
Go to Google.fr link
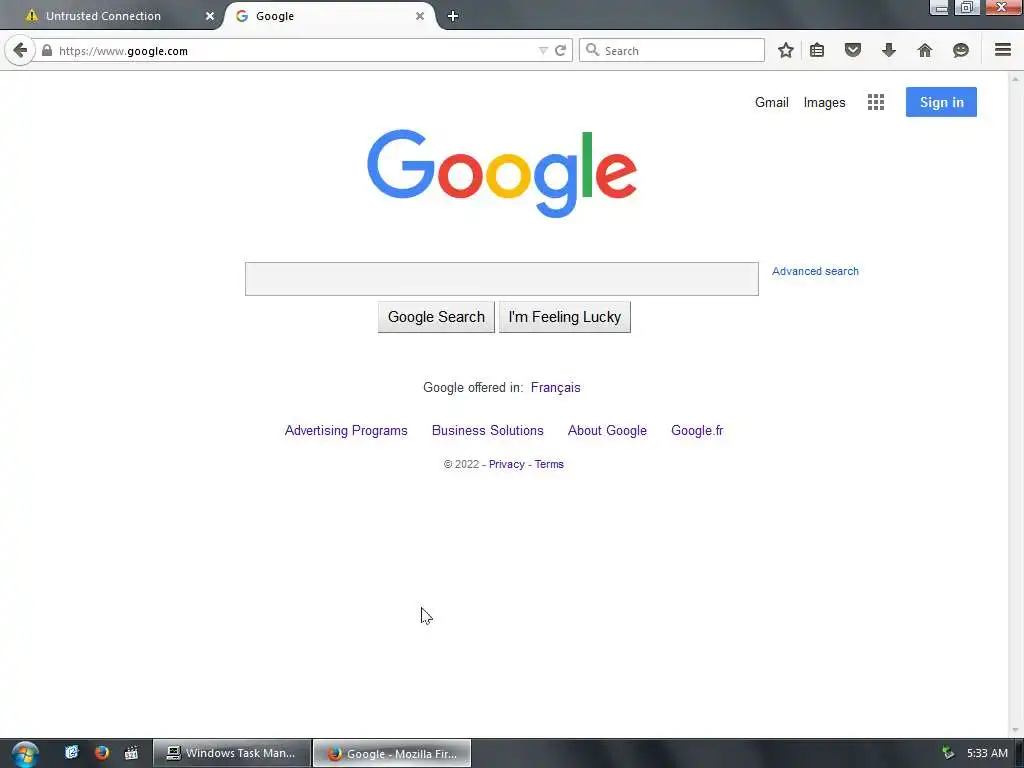tap(697, 430)
